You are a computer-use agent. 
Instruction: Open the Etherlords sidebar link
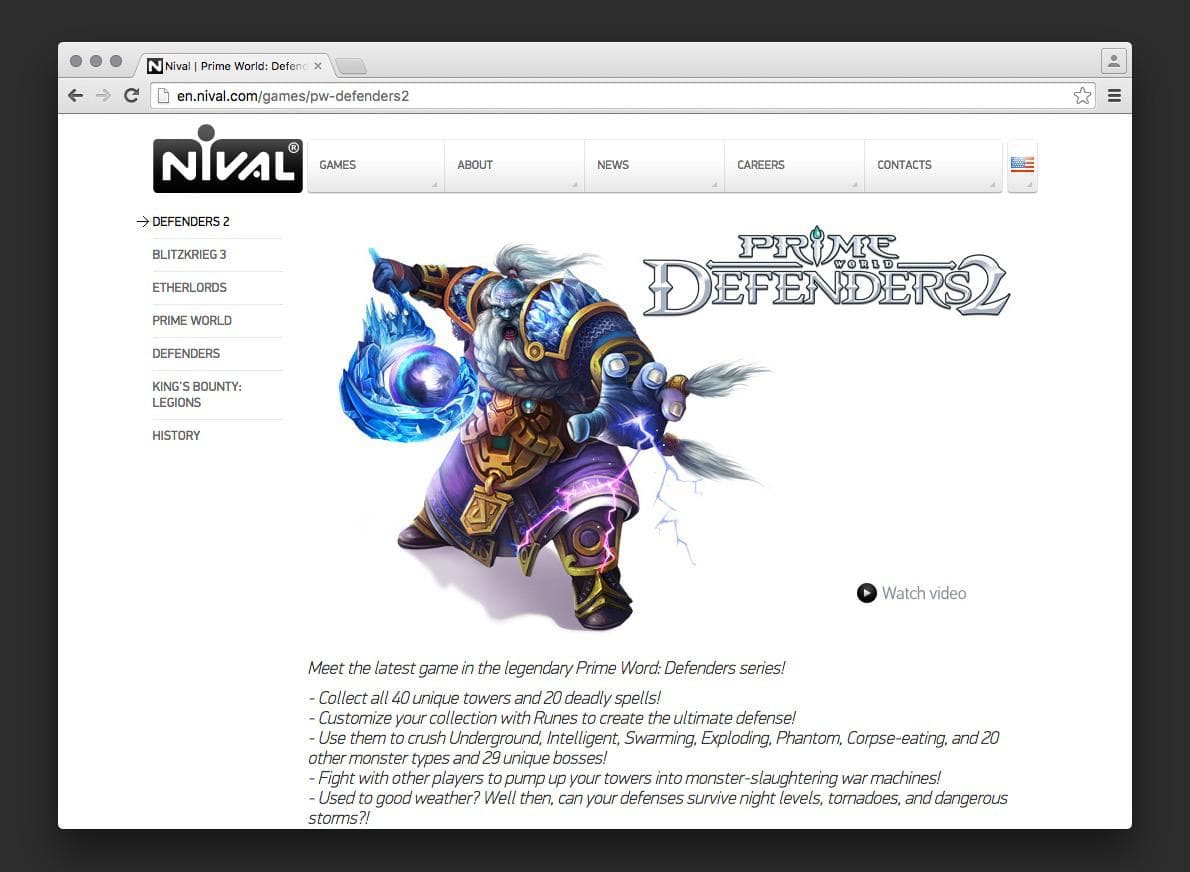(189, 288)
